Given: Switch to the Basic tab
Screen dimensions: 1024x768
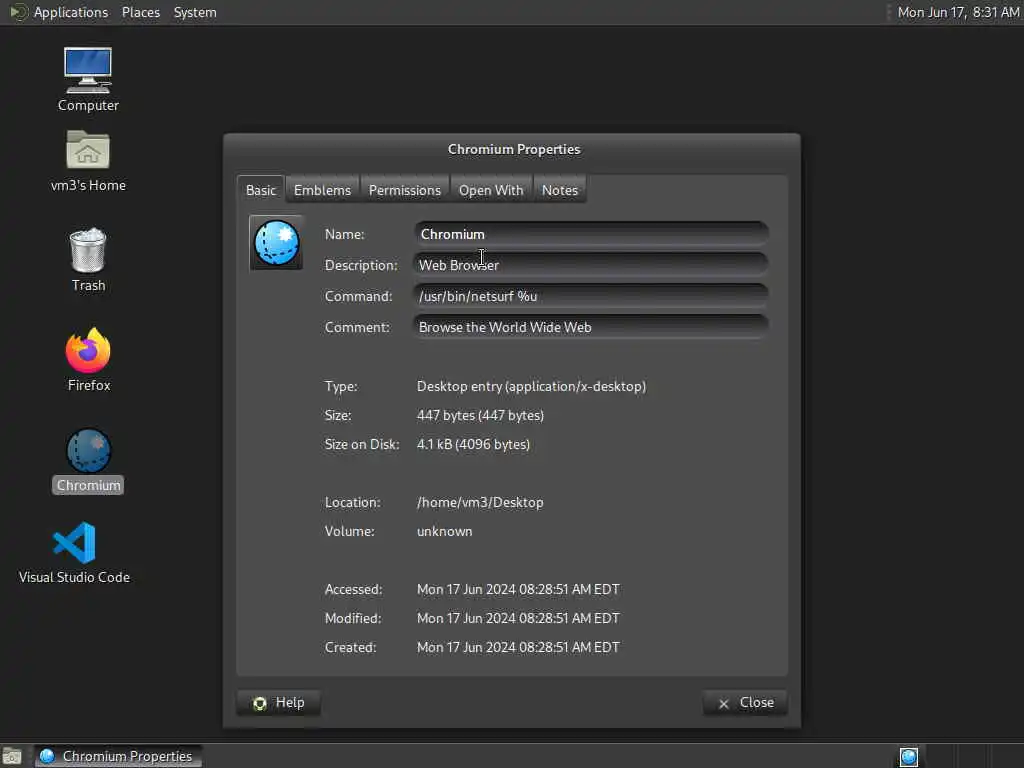Looking at the screenshot, I should 261,190.
